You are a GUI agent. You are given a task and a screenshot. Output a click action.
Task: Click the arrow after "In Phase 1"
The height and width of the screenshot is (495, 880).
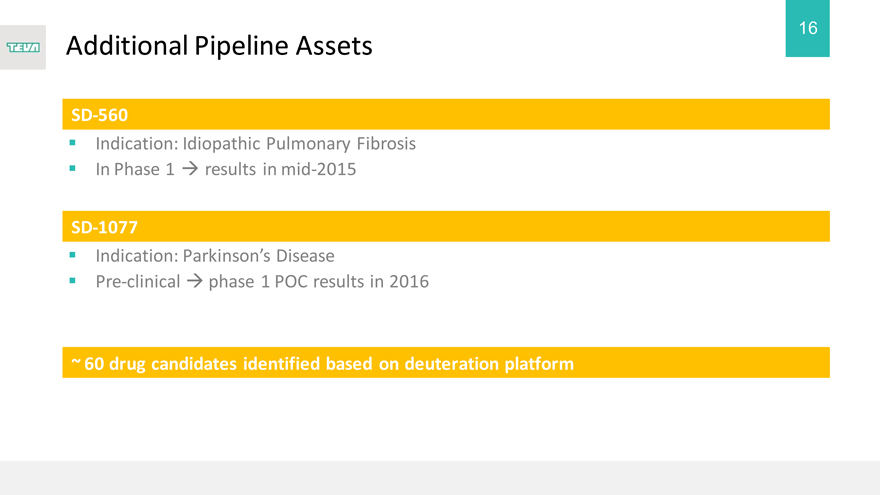tap(187, 170)
